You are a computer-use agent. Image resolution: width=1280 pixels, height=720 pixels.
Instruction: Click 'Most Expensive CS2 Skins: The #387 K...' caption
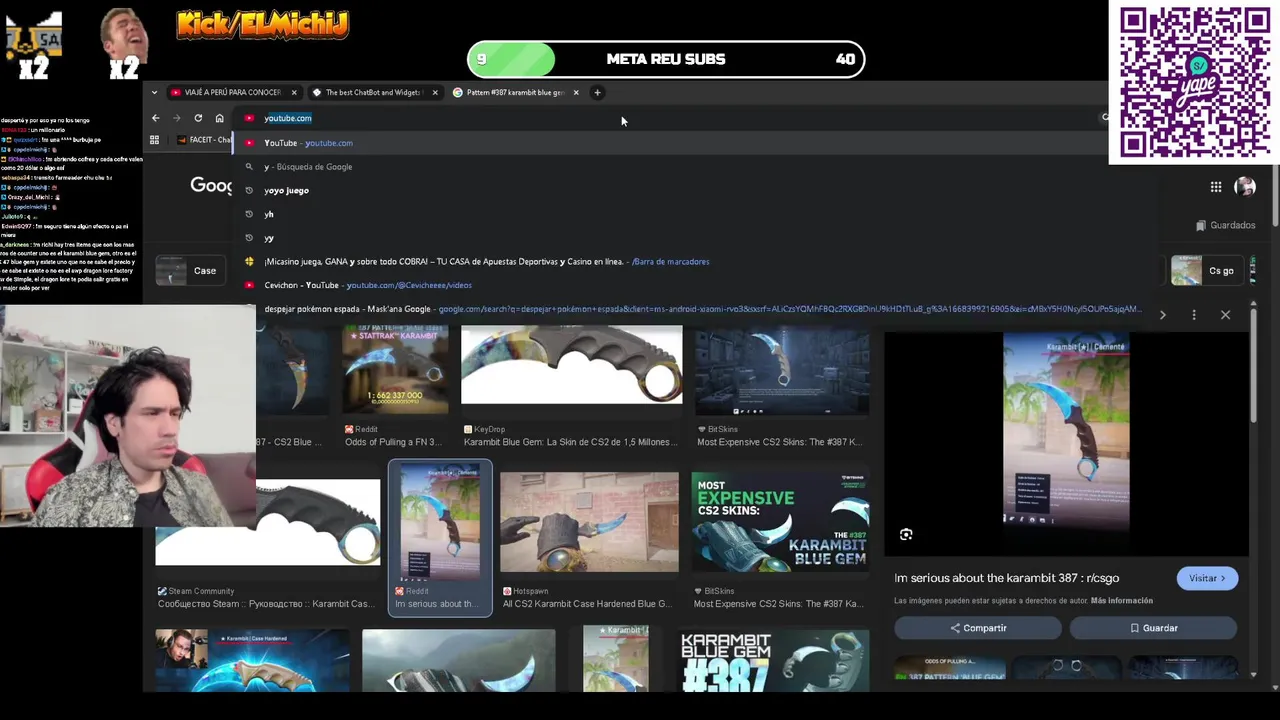[778, 442]
